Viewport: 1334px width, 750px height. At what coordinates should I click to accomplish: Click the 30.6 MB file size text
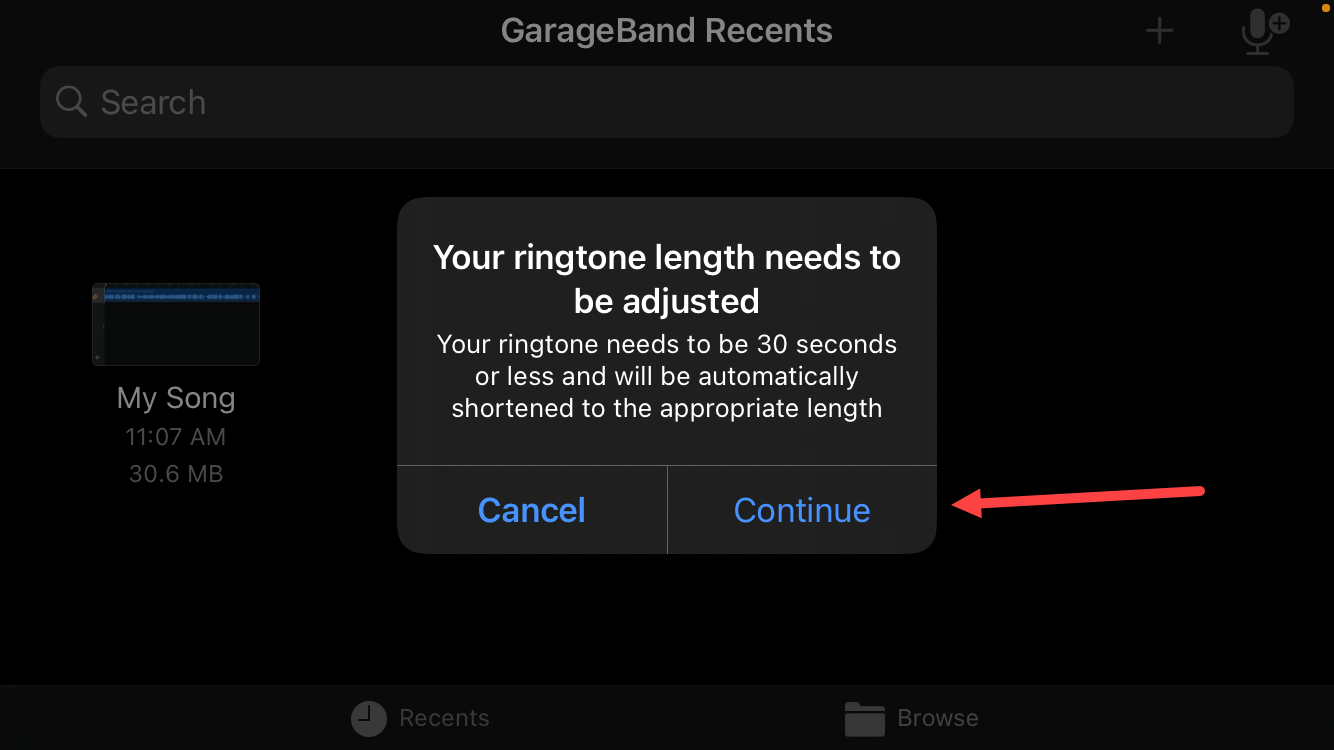(x=176, y=474)
